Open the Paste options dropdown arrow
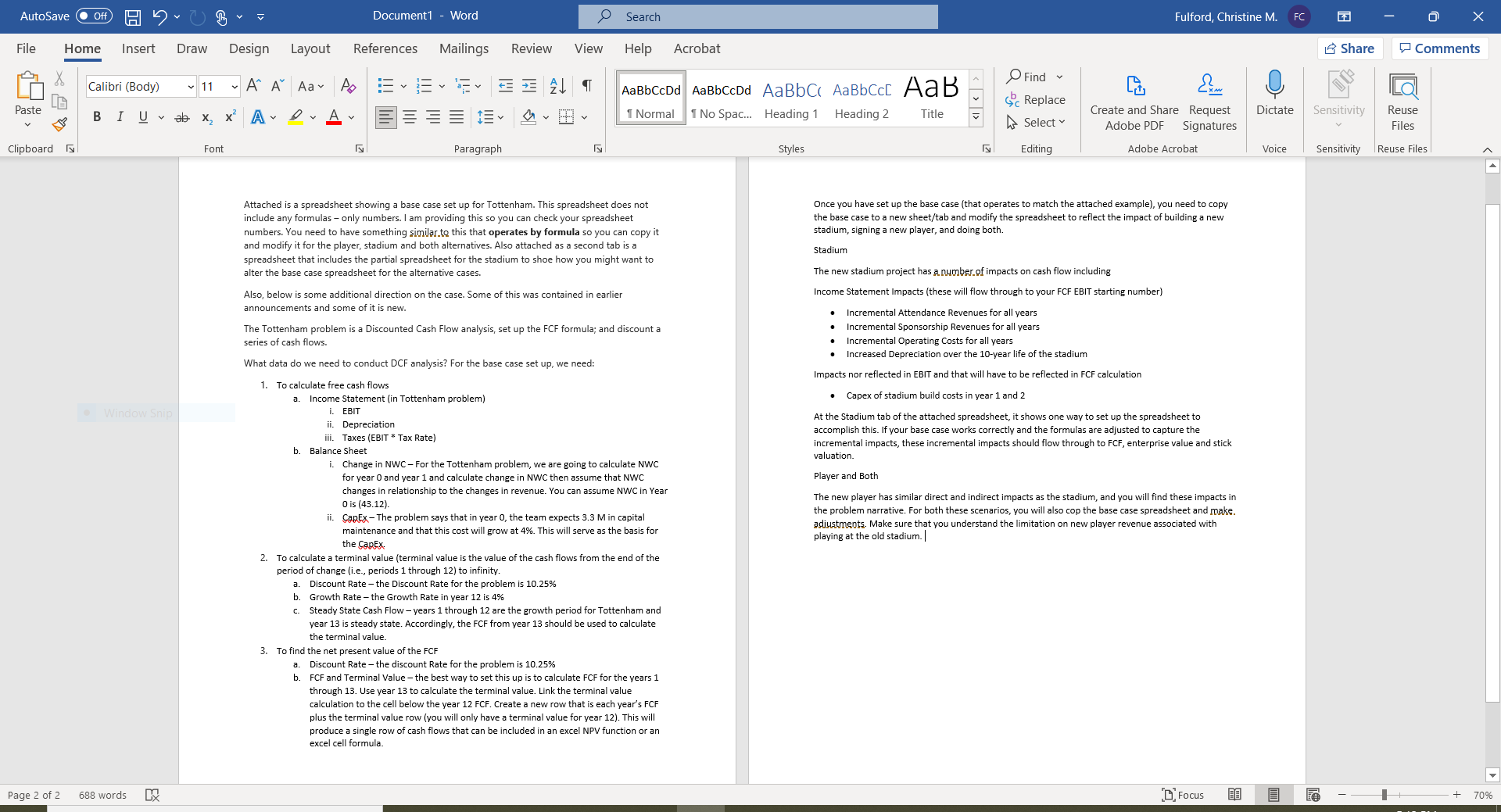The image size is (1501, 812). pyautogui.click(x=28, y=124)
